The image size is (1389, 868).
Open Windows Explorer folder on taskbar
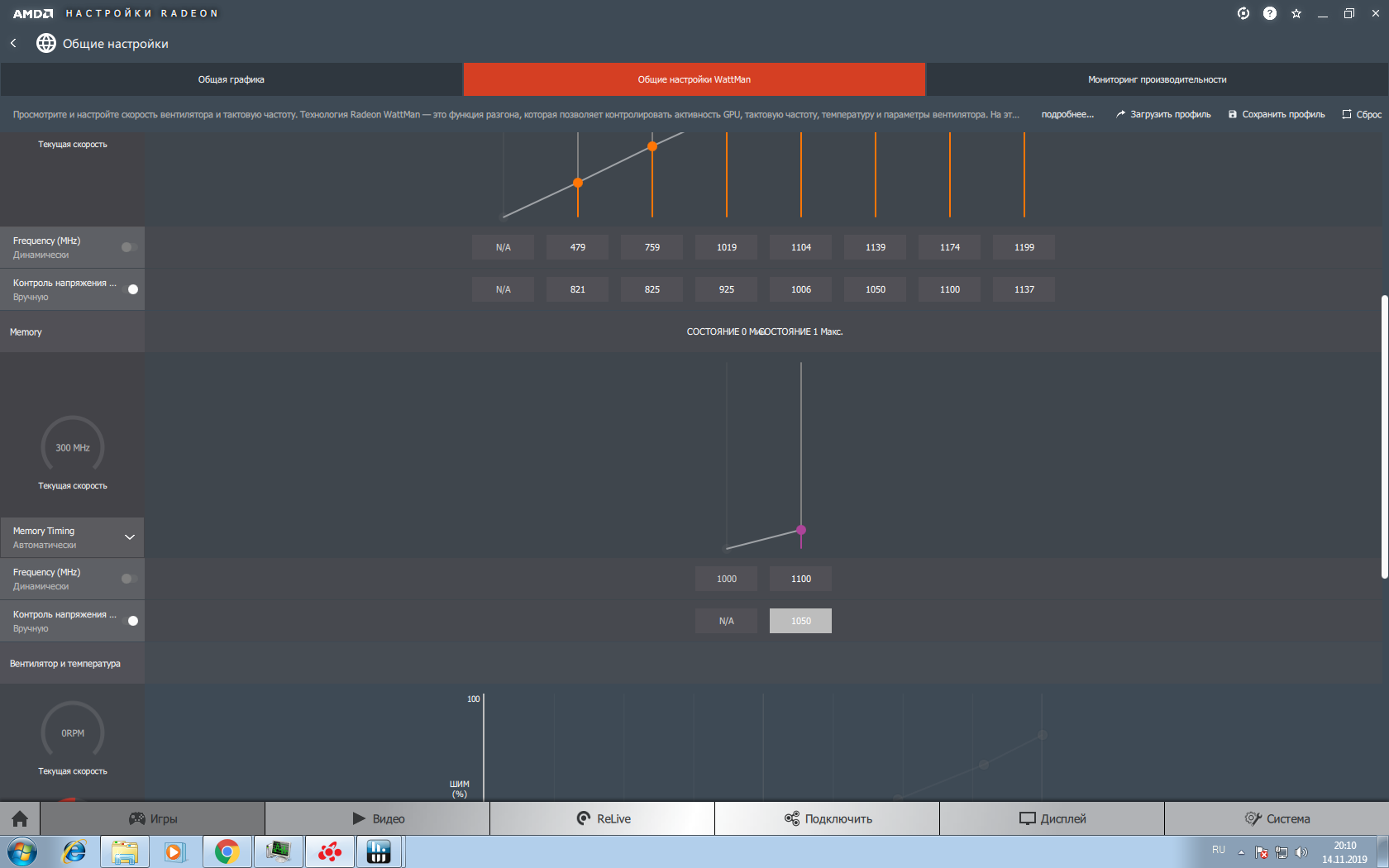(x=125, y=851)
